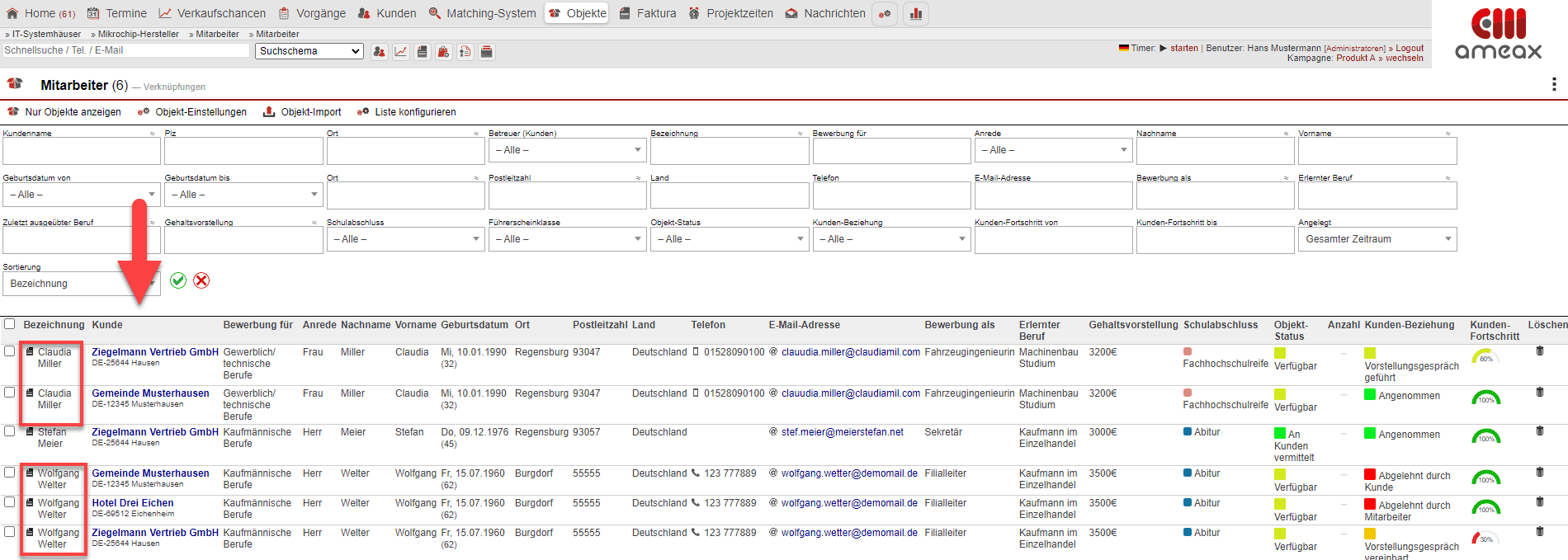
Task: Open the three-dot options menu
Action: pyautogui.click(x=1553, y=84)
